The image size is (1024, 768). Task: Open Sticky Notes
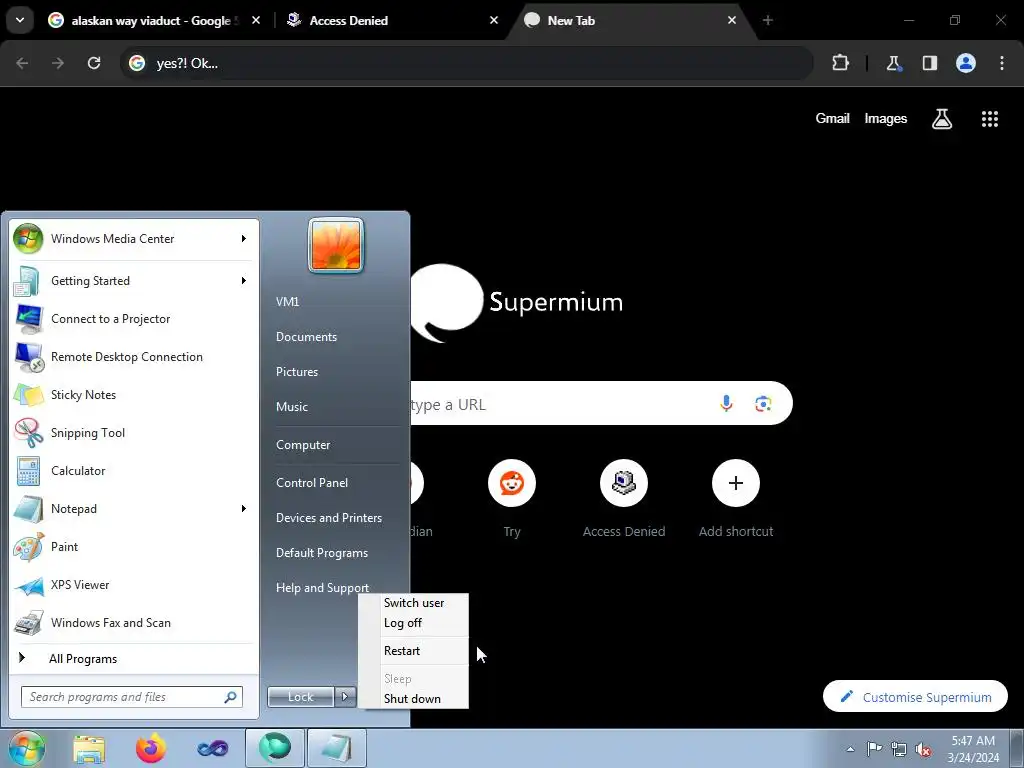[134, 394]
